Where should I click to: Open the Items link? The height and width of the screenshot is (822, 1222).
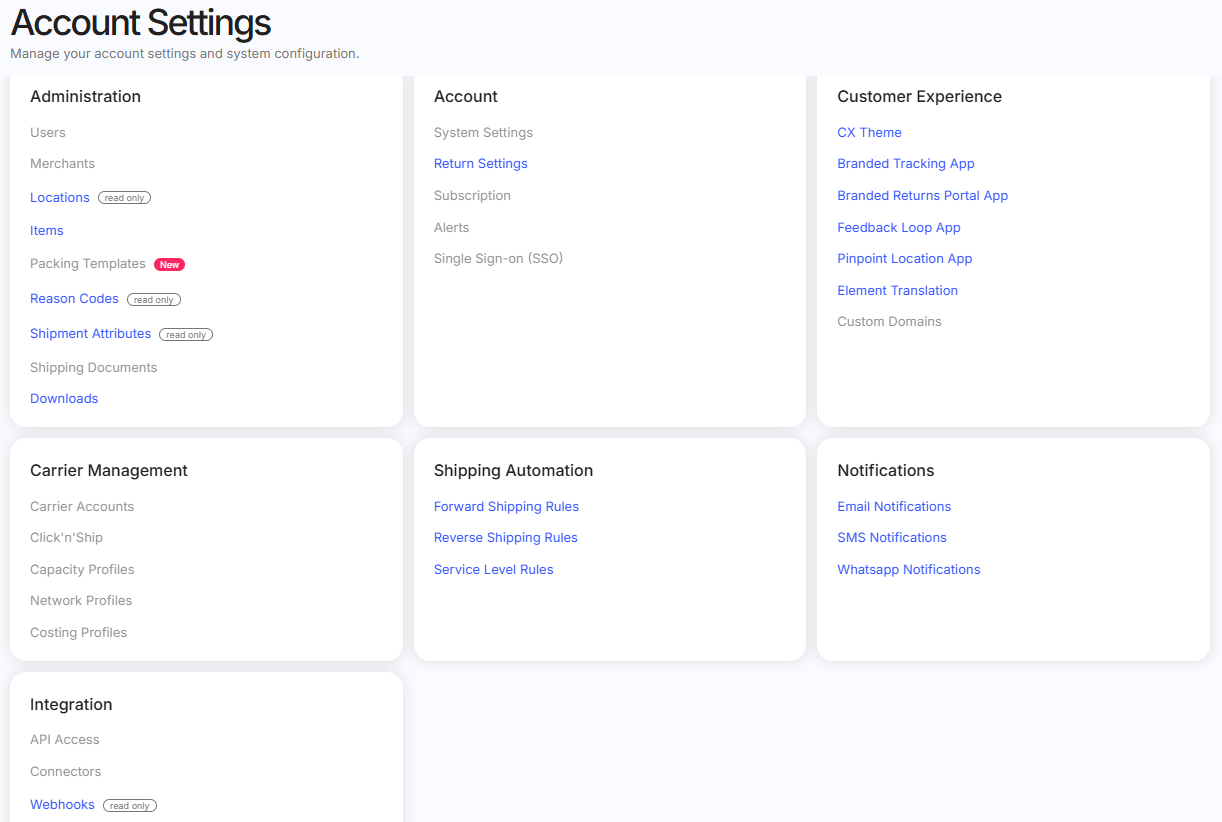tap(47, 231)
